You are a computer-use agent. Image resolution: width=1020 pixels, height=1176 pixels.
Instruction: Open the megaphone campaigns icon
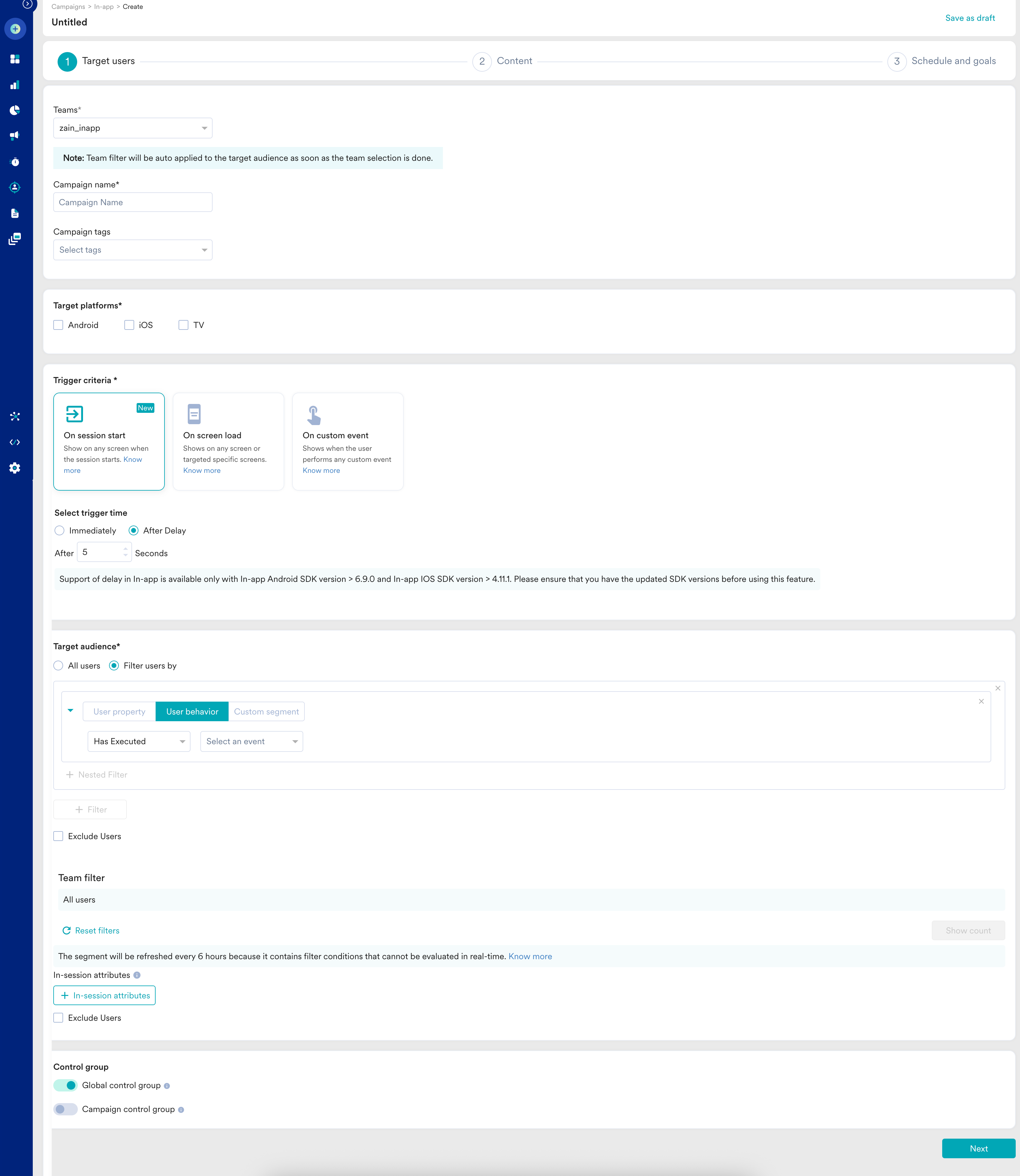pos(15,136)
